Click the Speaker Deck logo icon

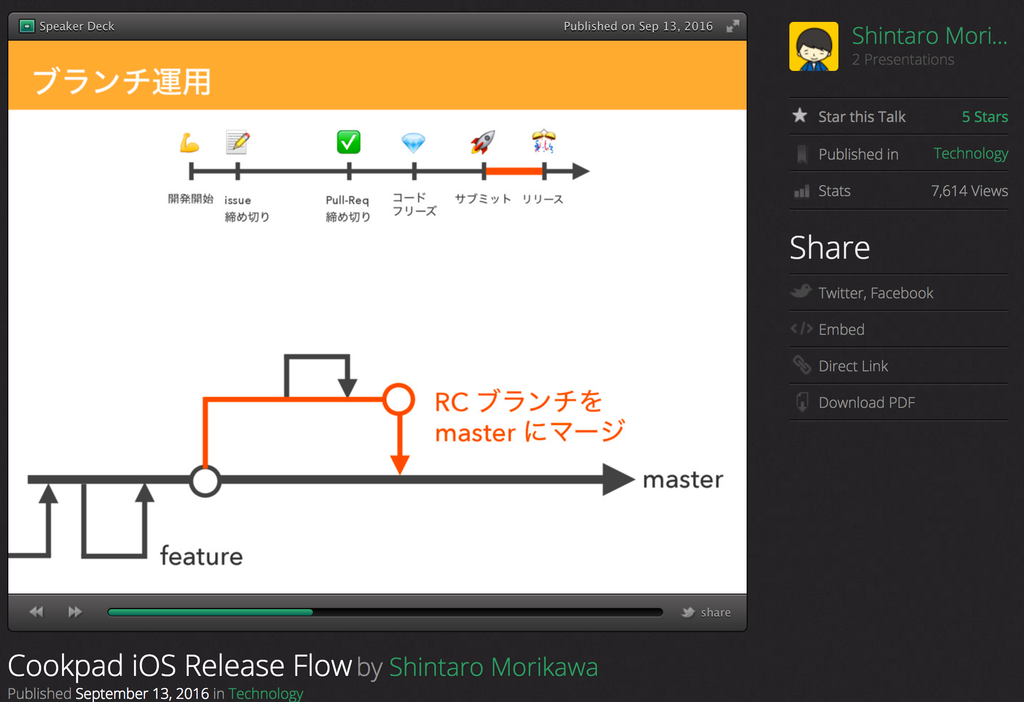27,26
